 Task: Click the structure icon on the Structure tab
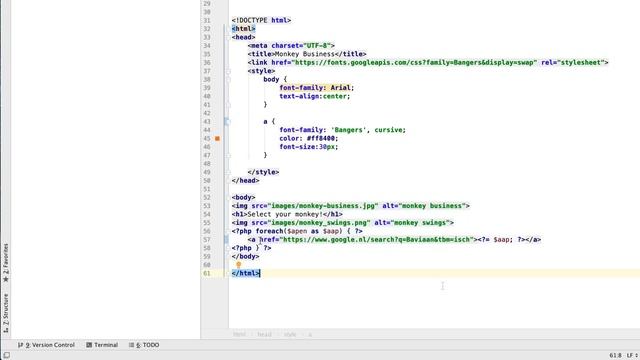[6, 329]
